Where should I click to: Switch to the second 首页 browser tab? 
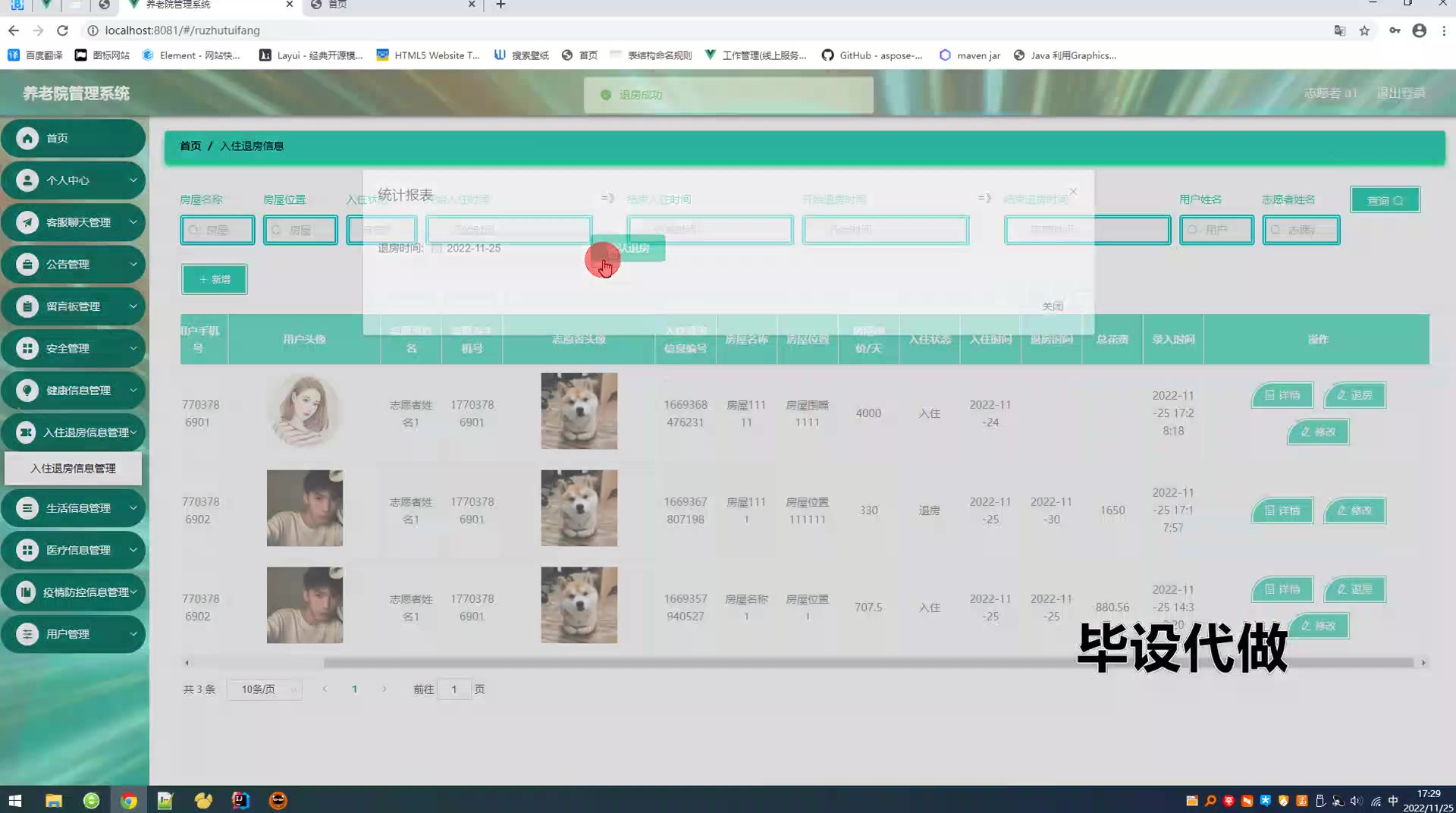pyautogui.click(x=393, y=5)
